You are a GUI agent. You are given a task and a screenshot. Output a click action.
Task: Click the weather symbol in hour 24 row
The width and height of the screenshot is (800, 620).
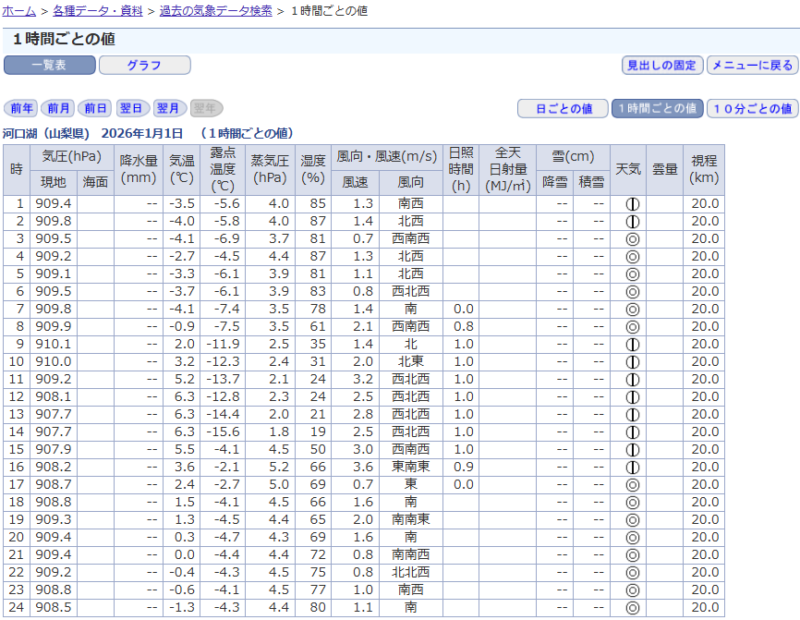click(631, 607)
